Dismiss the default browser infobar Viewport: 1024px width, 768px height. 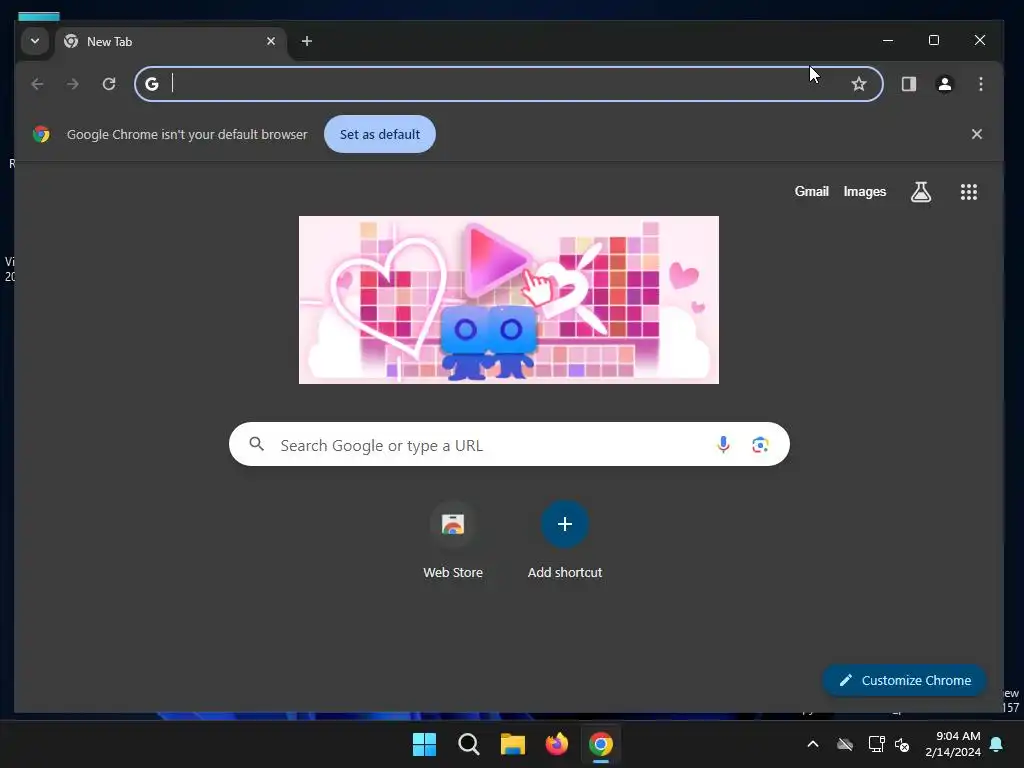[976, 134]
